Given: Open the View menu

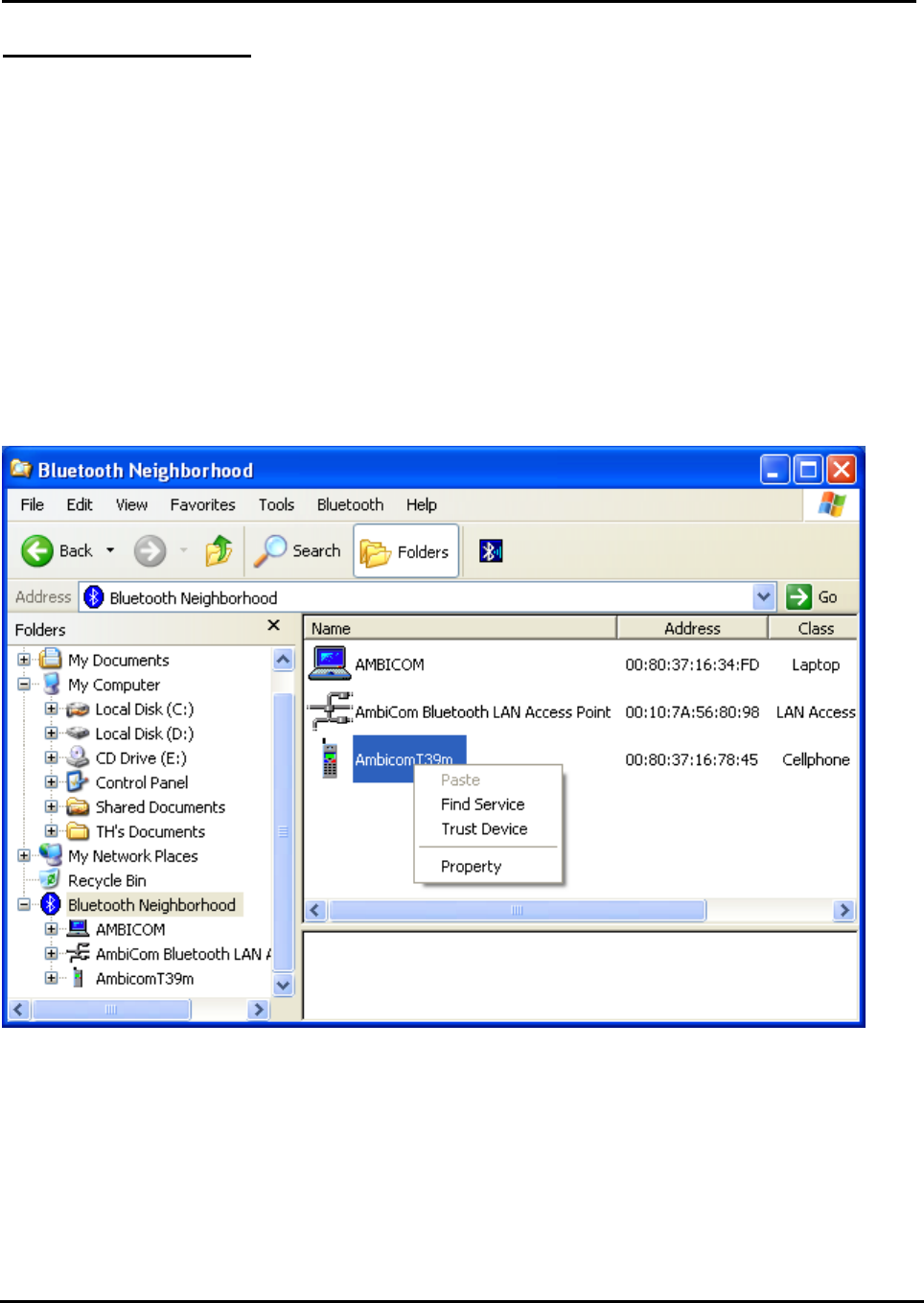Looking at the screenshot, I should [x=131, y=504].
